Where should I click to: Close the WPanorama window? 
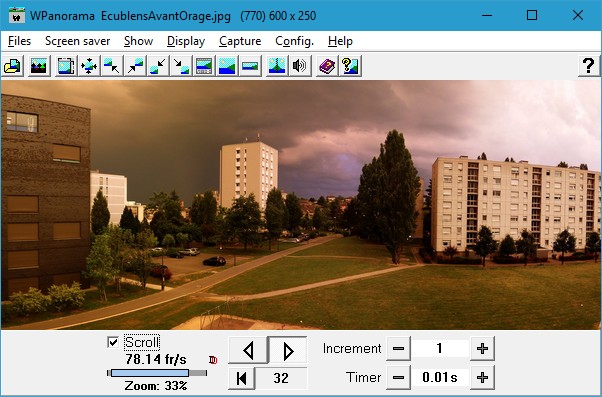click(x=578, y=15)
